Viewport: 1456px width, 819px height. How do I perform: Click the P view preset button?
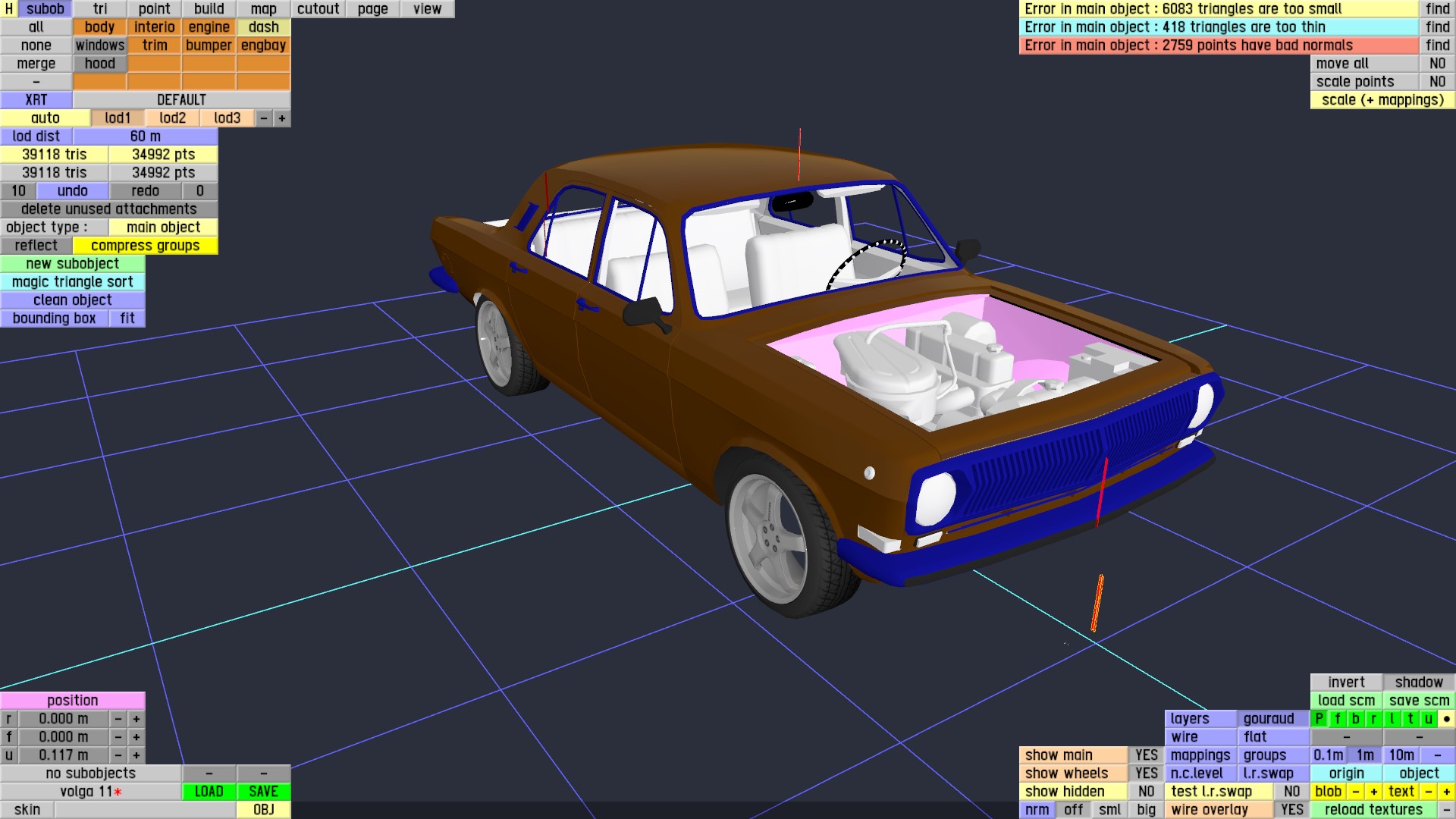1319,718
